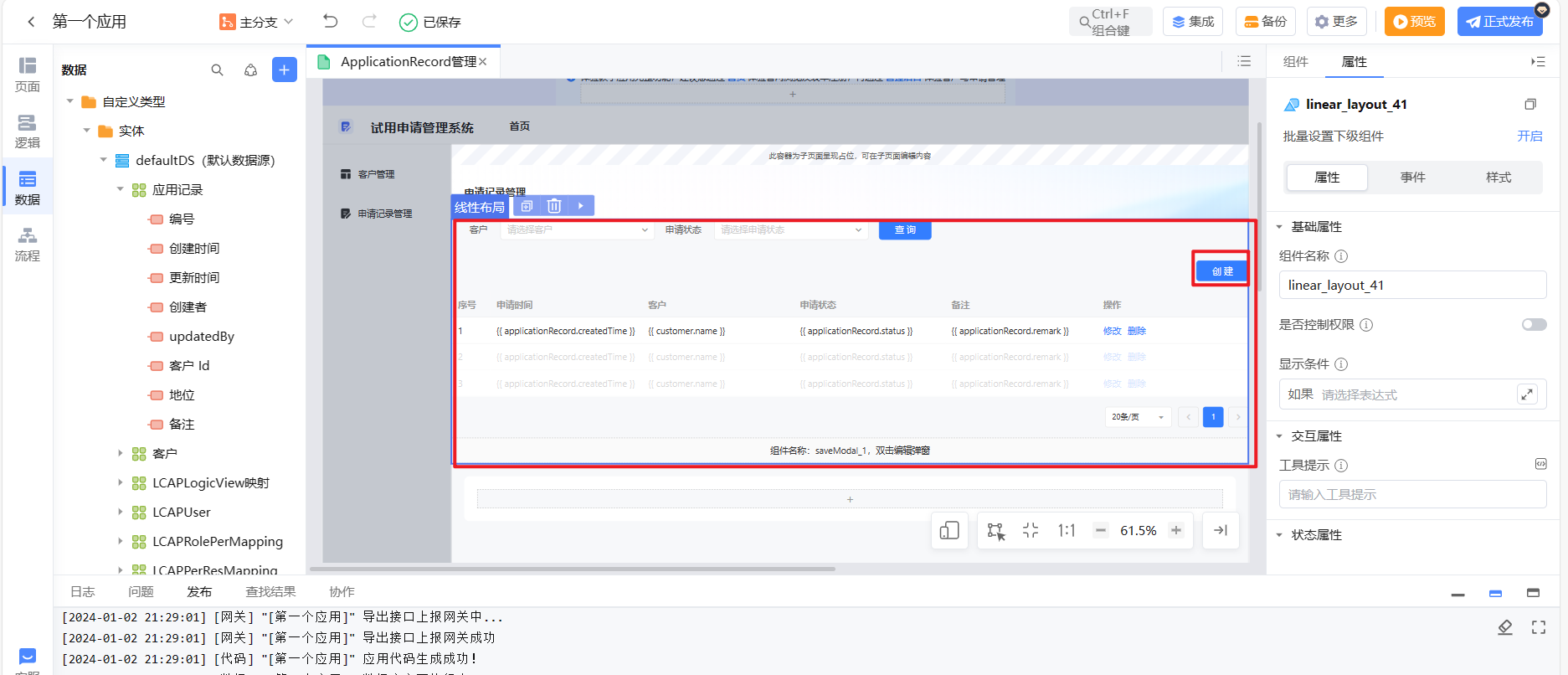This screenshot has height=675, width=1568.
Task: Expand the log panel to fullscreen
Action: (1539, 627)
